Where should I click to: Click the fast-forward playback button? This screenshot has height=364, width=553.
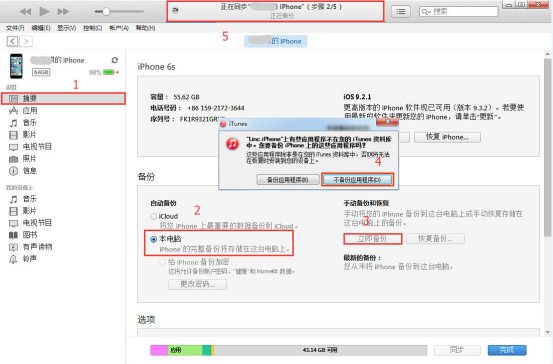pyautogui.click(x=63, y=12)
